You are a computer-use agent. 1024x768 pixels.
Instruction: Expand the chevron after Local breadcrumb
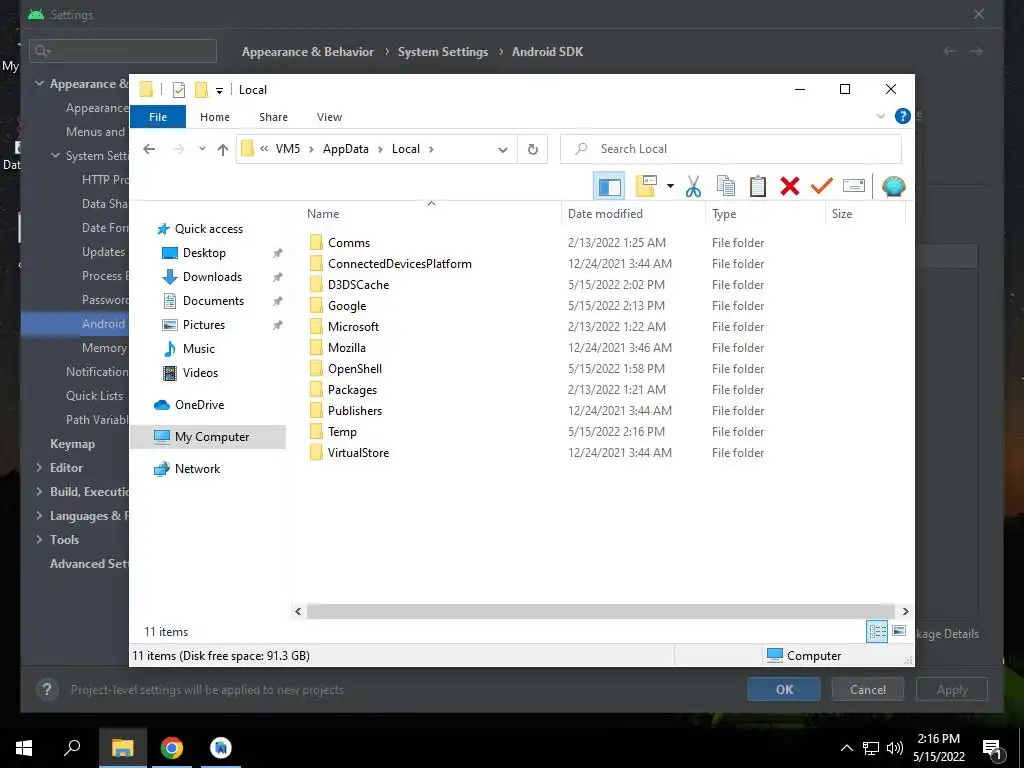tap(431, 150)
